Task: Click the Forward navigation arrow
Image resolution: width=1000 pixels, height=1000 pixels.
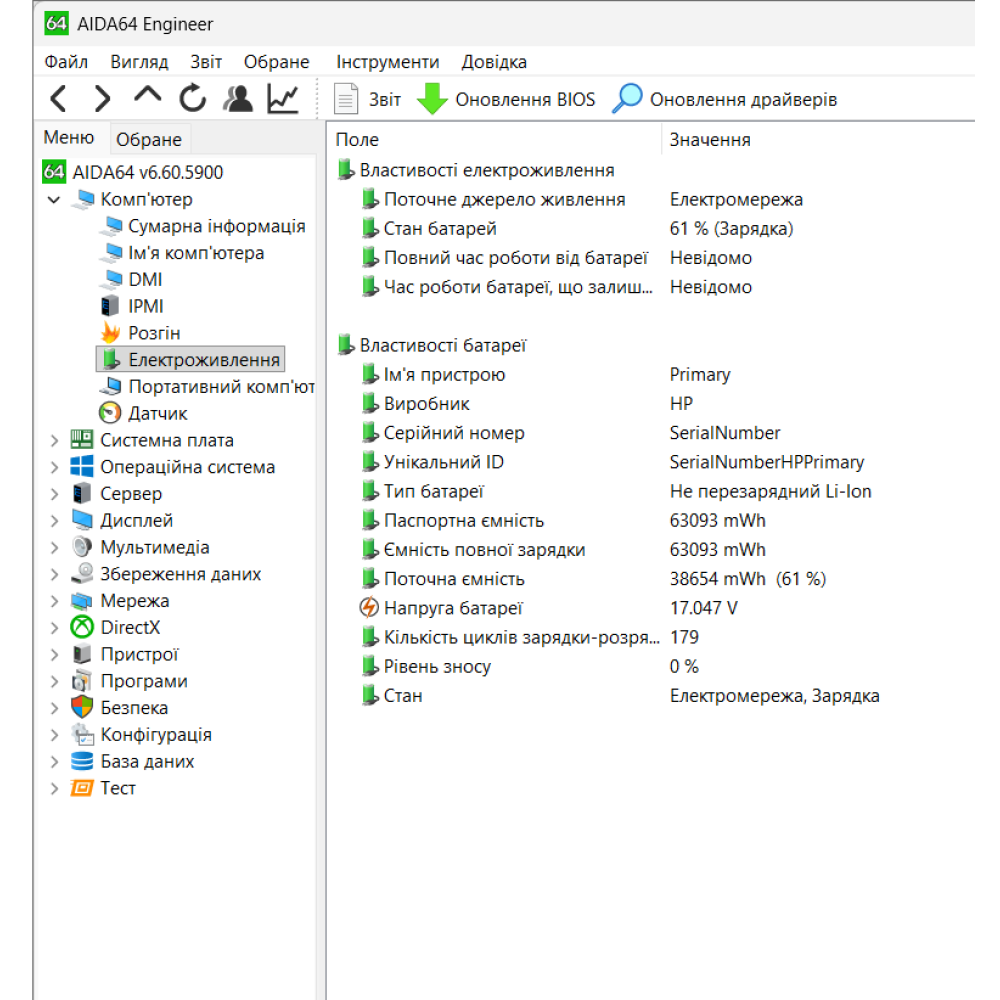Action: [x=102, y=99]
